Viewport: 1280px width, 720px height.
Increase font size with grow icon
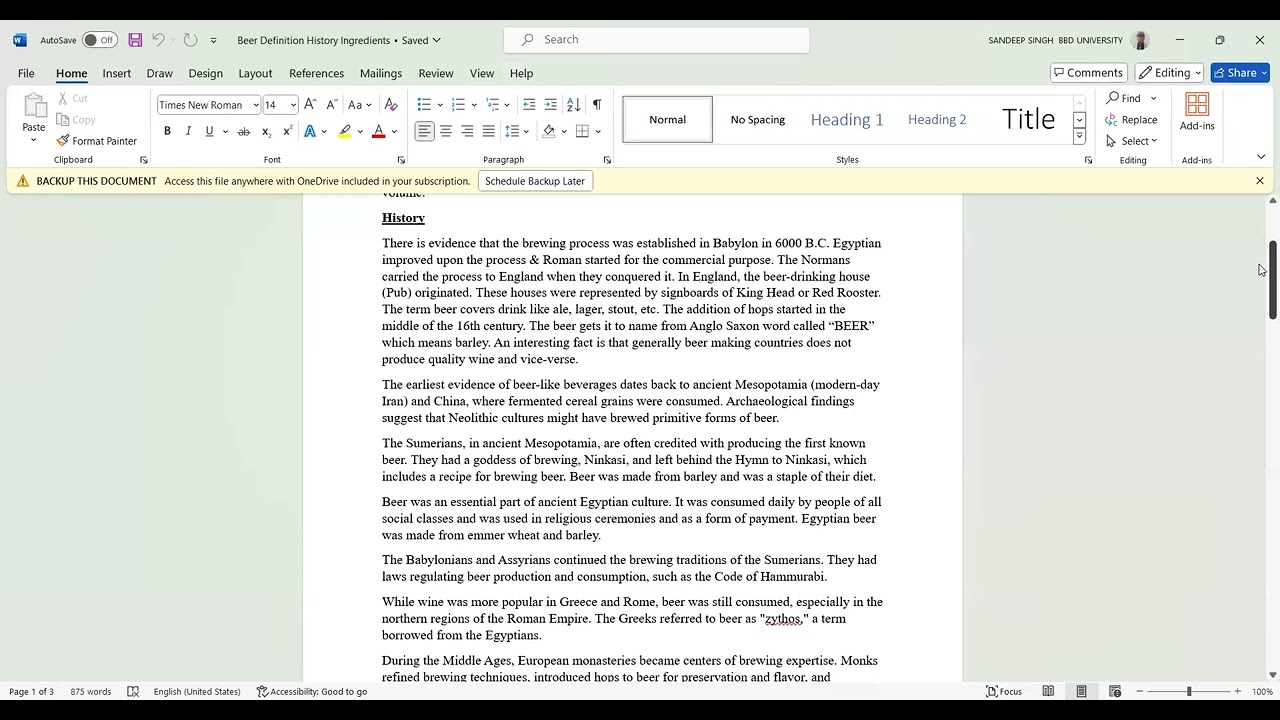(x=310, y=105)
